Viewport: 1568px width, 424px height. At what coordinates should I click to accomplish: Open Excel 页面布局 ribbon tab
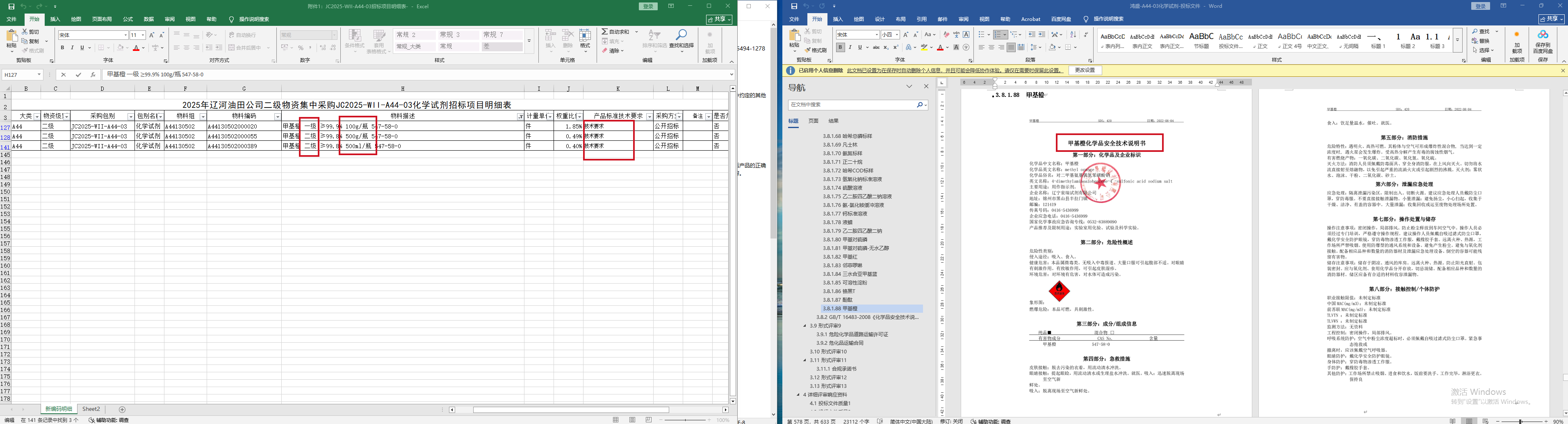pyautogui.click(x=102, y=19)
